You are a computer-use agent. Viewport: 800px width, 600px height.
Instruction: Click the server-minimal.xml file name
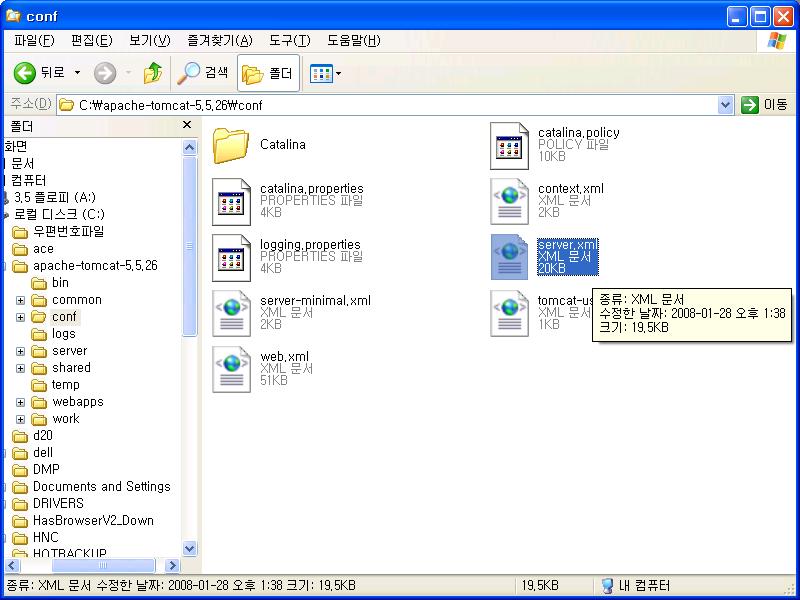(x=315, y=301)
